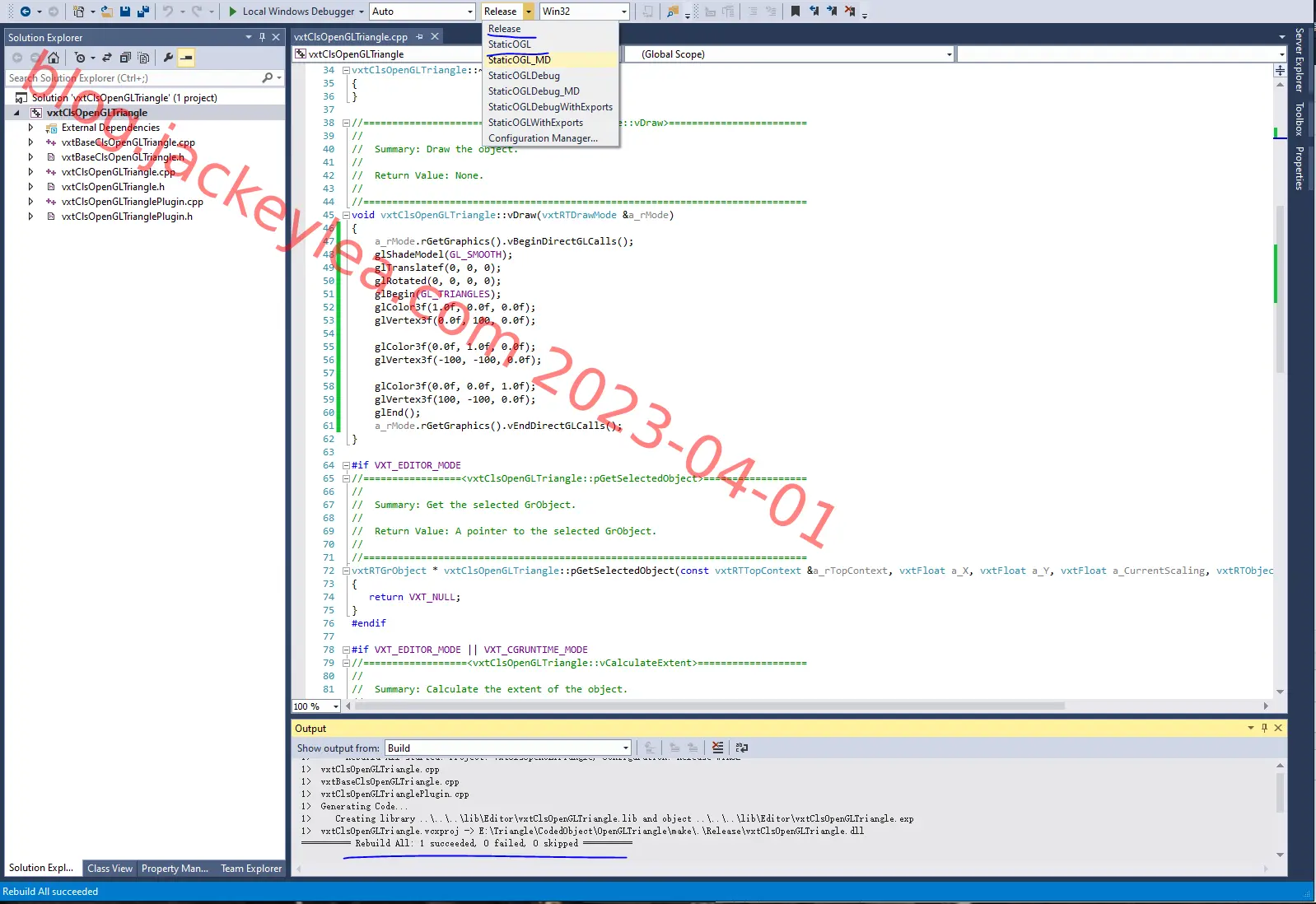Click the editor zoom 100 % dropdown
Image resolution: width=1316 pixels, height=904 pixels.
316,706
